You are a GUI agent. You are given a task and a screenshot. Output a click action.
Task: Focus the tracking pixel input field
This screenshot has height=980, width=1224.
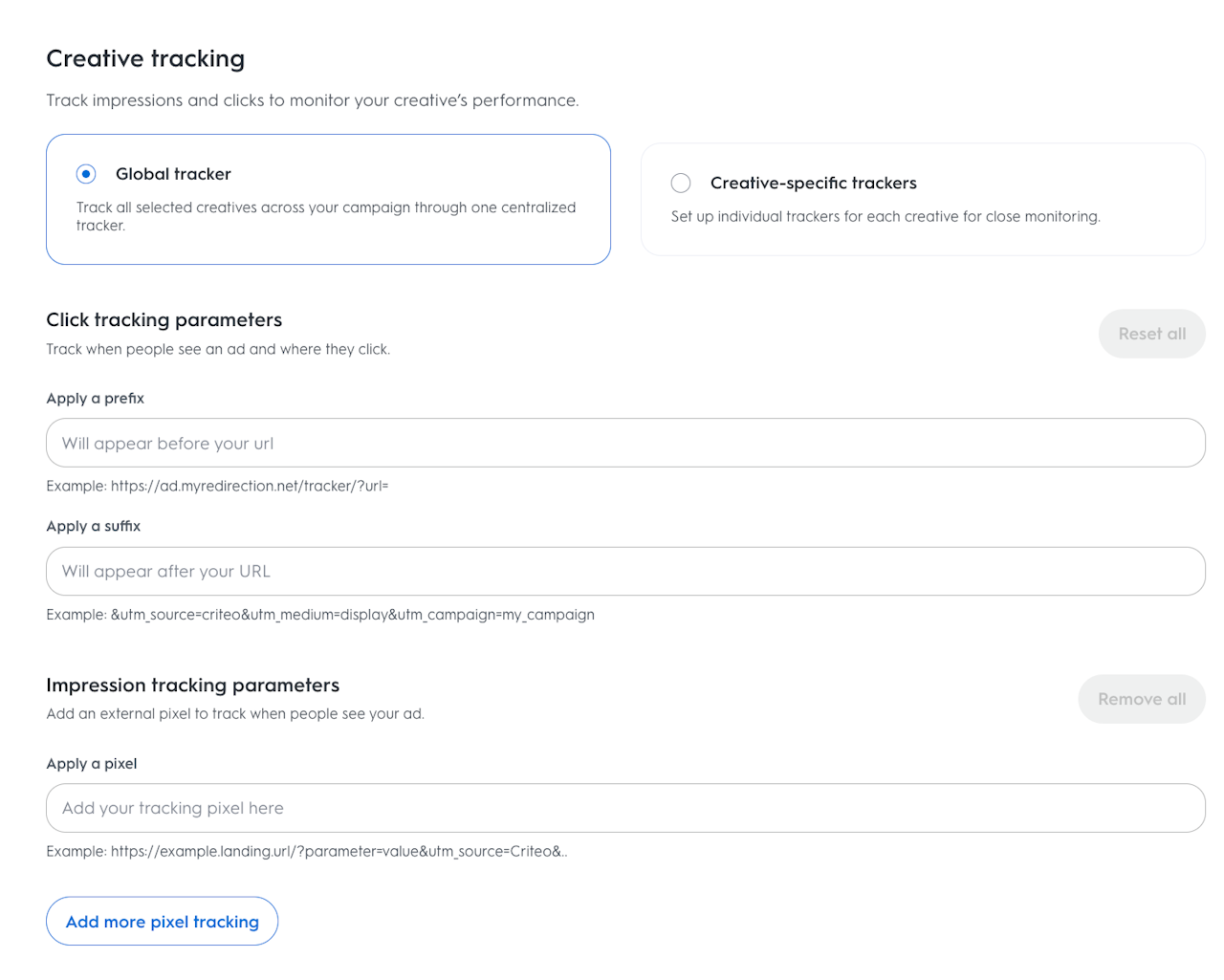[625, 809]
